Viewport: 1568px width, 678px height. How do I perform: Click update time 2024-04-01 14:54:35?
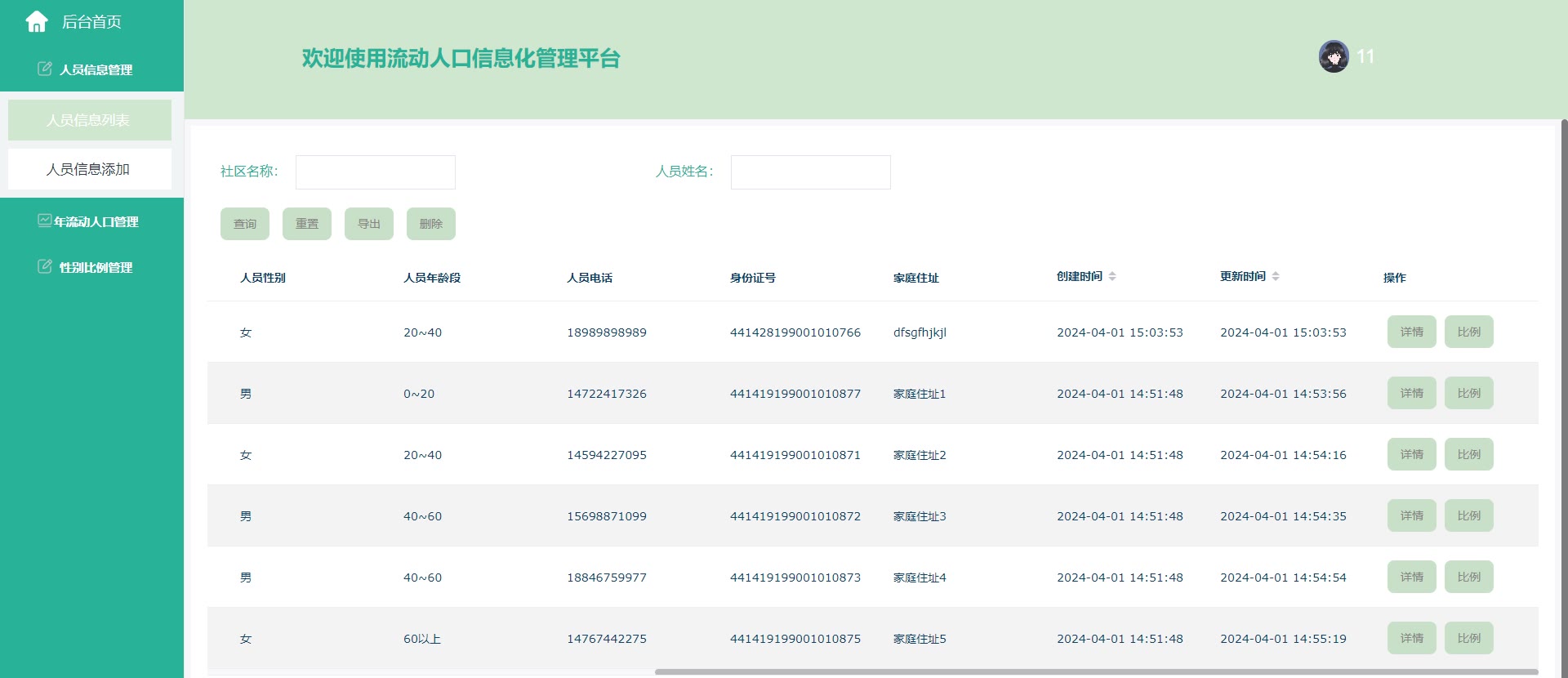1283,516
